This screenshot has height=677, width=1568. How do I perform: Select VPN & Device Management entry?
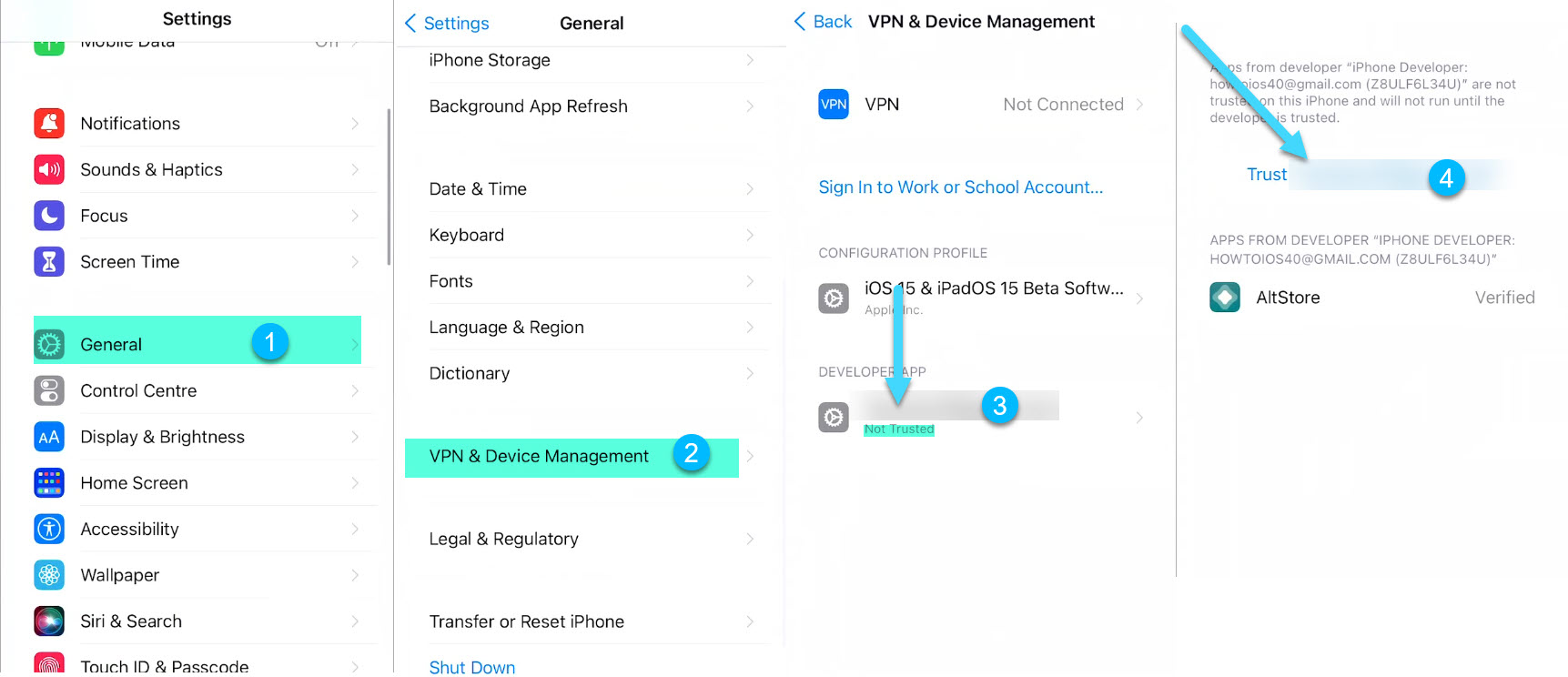click(572, 457)
